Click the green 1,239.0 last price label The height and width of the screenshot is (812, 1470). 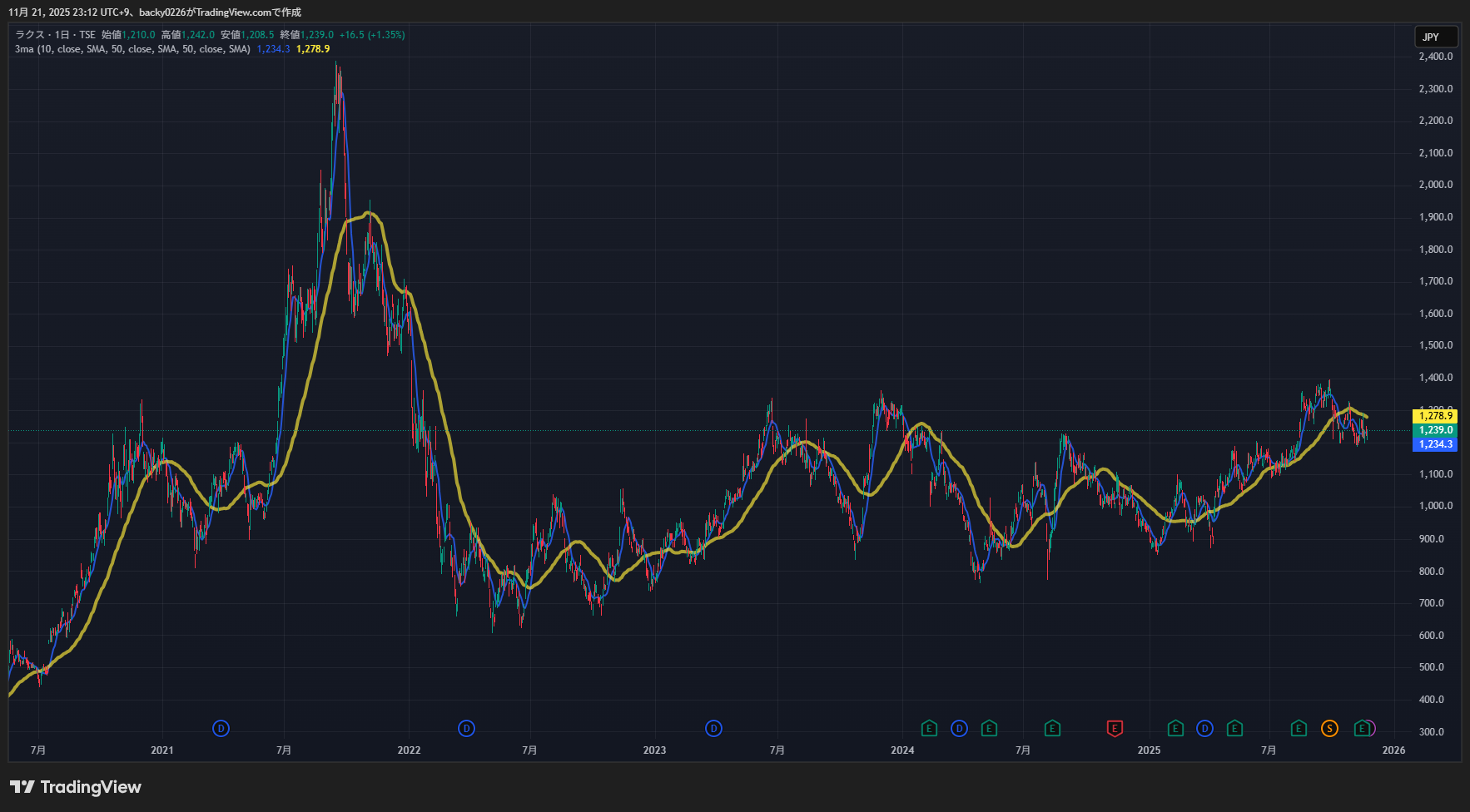click(1435, 430)
